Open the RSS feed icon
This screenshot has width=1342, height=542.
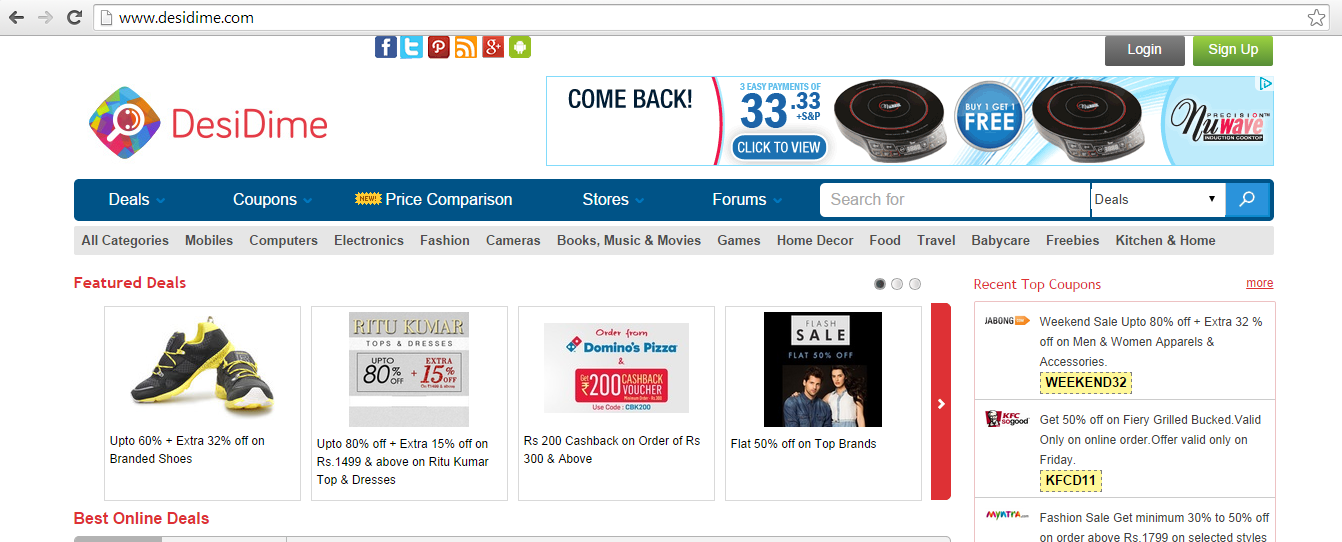pos(466,47)
